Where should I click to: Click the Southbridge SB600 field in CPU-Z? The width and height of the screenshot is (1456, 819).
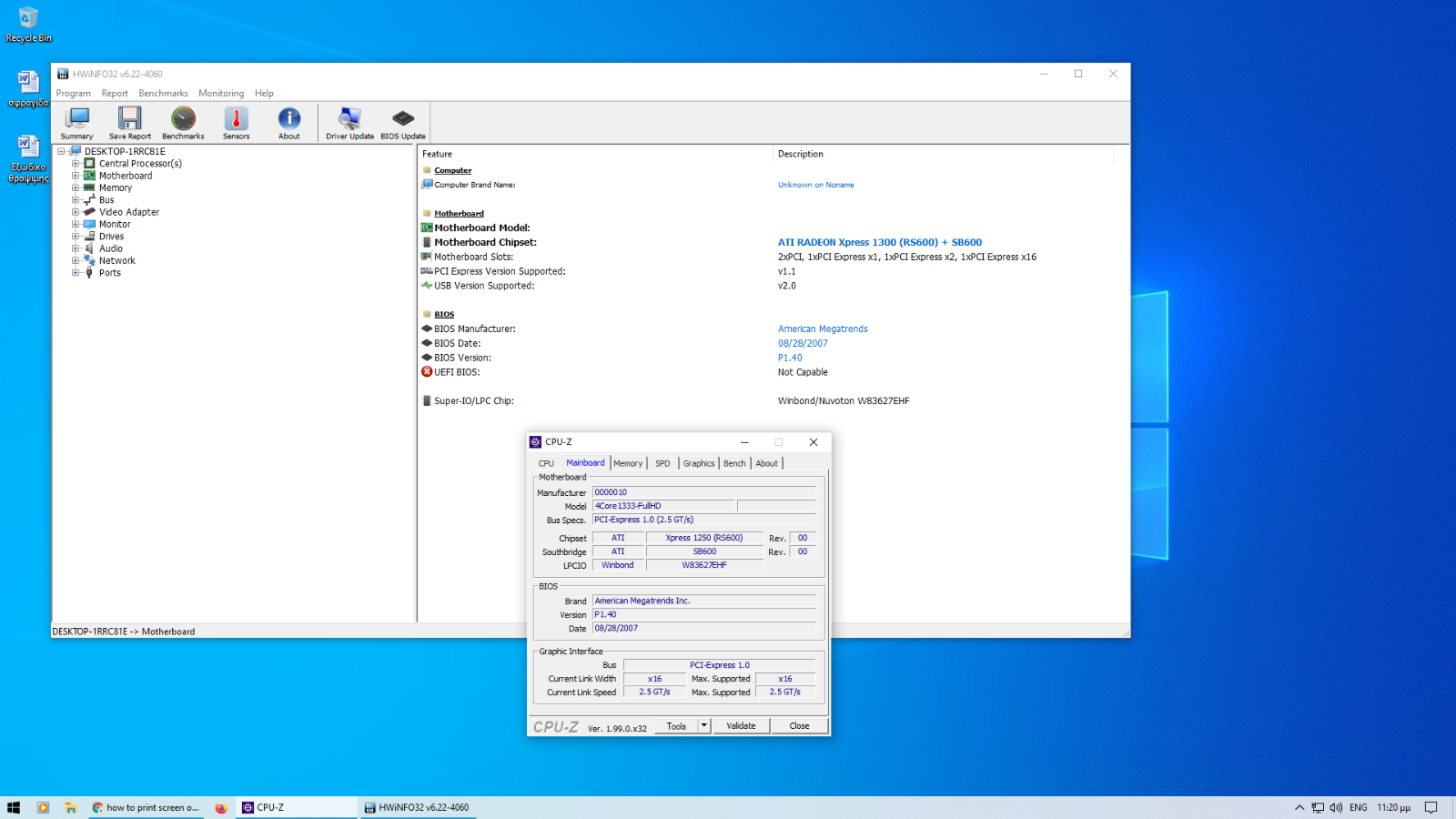[x=704, y=551]
